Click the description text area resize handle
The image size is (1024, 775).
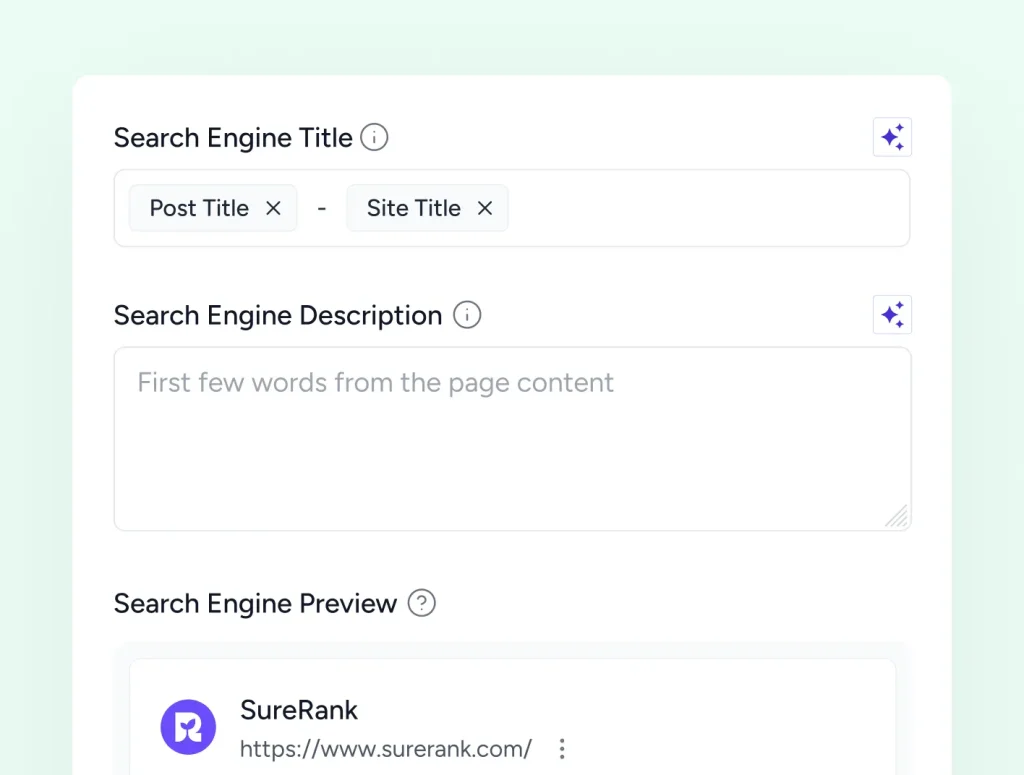pyautogui.click(x=897, y=516)
